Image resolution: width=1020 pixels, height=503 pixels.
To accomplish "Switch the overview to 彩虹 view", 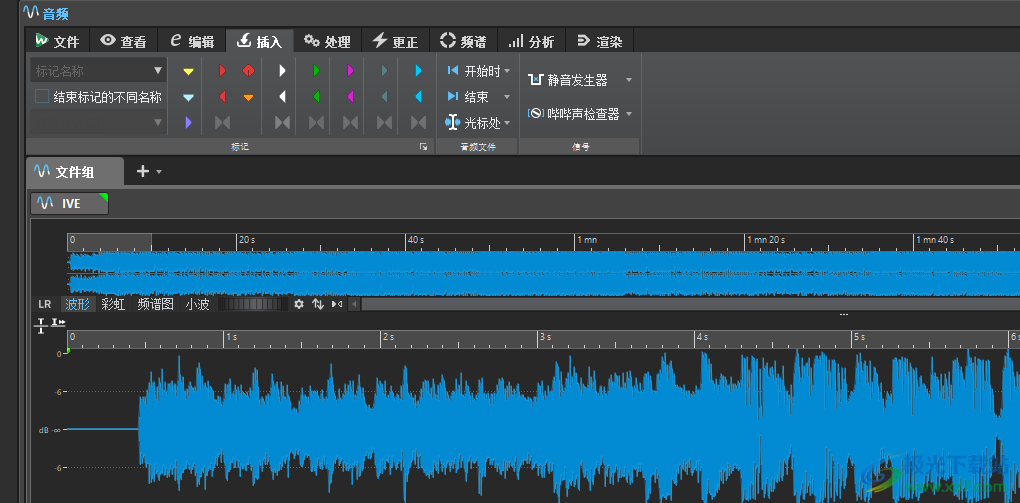I will coord(113,304).
